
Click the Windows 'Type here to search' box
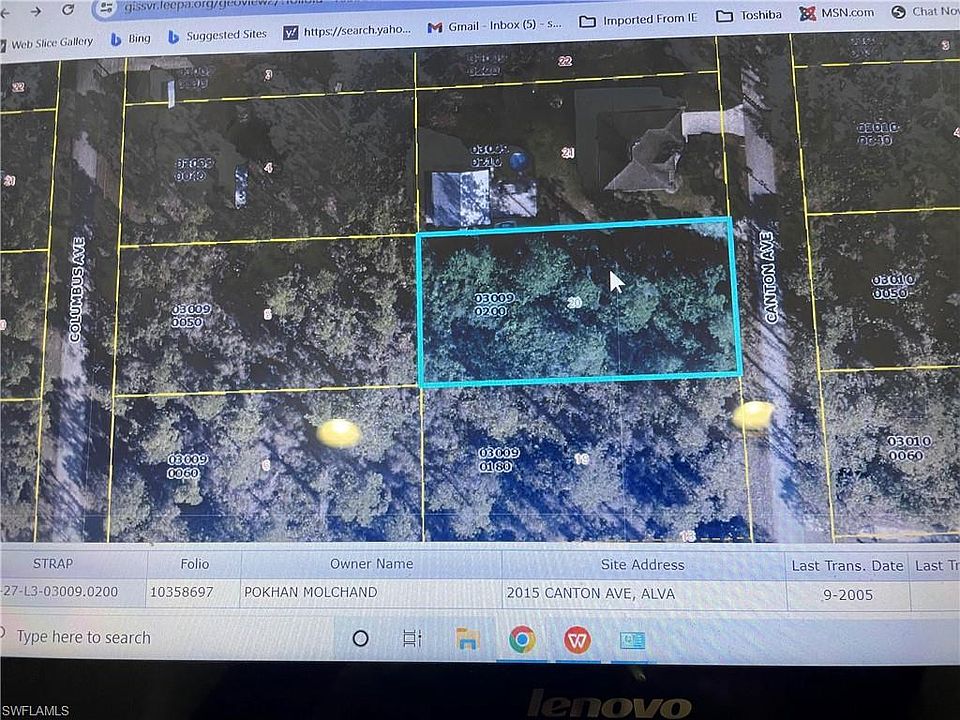[x=84, y=637]
